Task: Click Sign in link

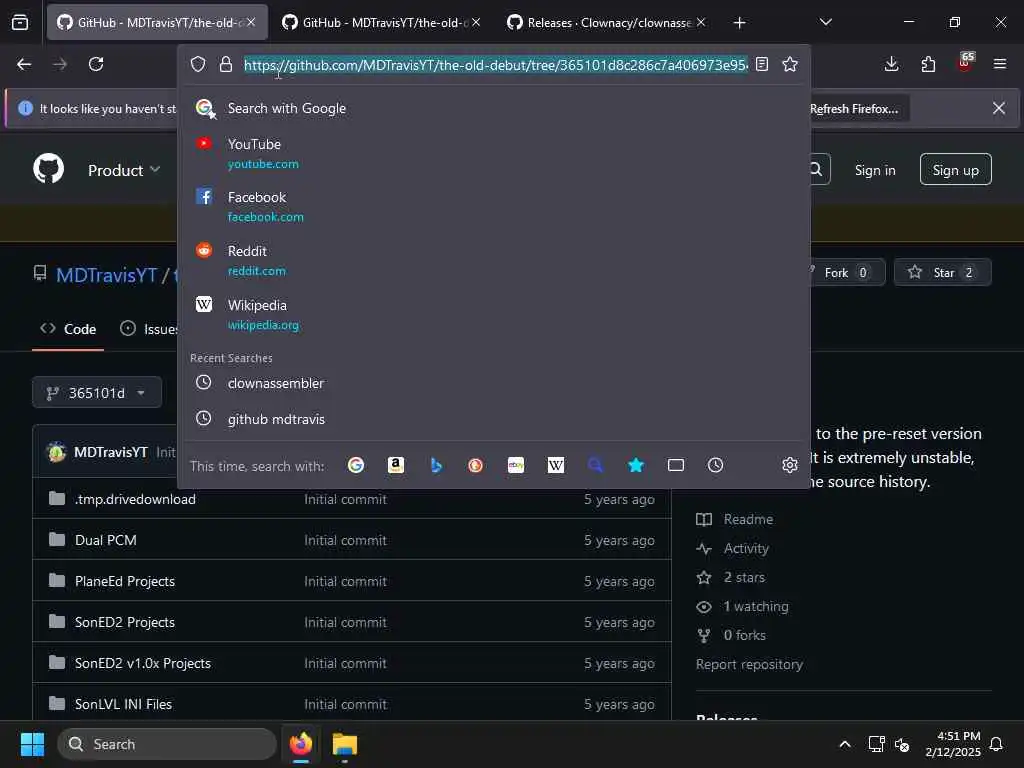Action: click(875, 170)
